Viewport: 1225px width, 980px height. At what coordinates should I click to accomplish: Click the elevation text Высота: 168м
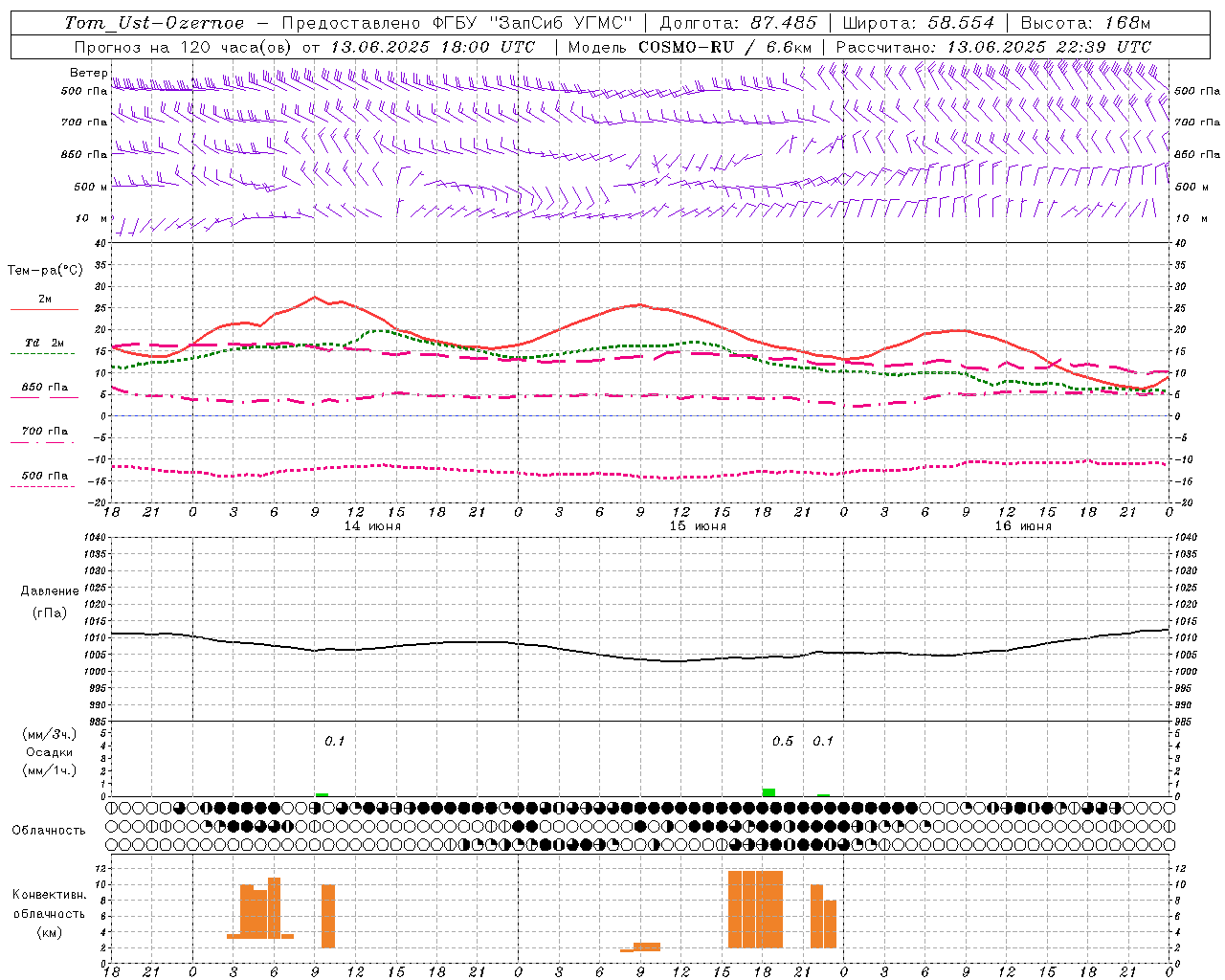[x=1086, y=23]
